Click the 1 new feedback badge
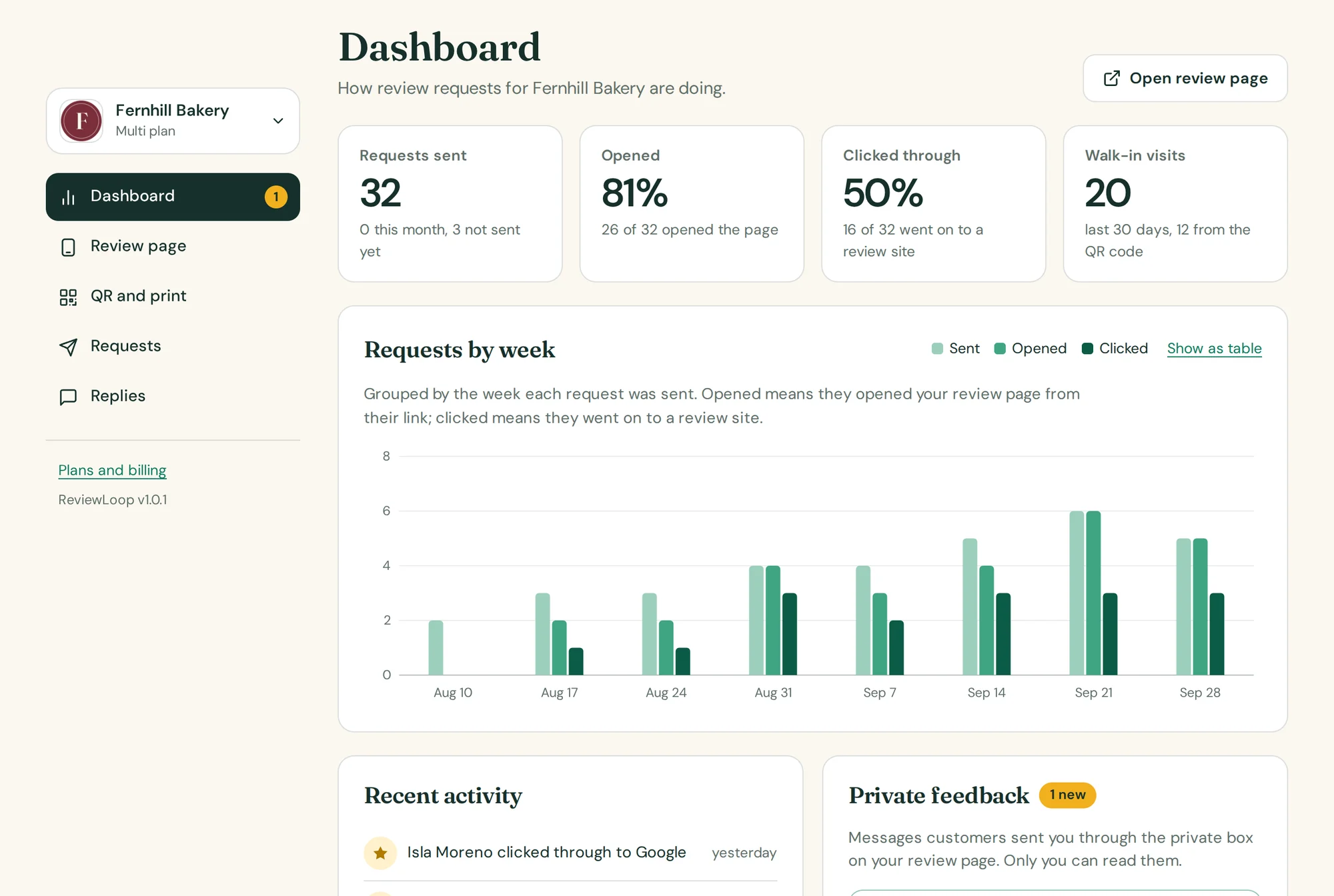1334x896 pixels. (x=1067, y=795)
